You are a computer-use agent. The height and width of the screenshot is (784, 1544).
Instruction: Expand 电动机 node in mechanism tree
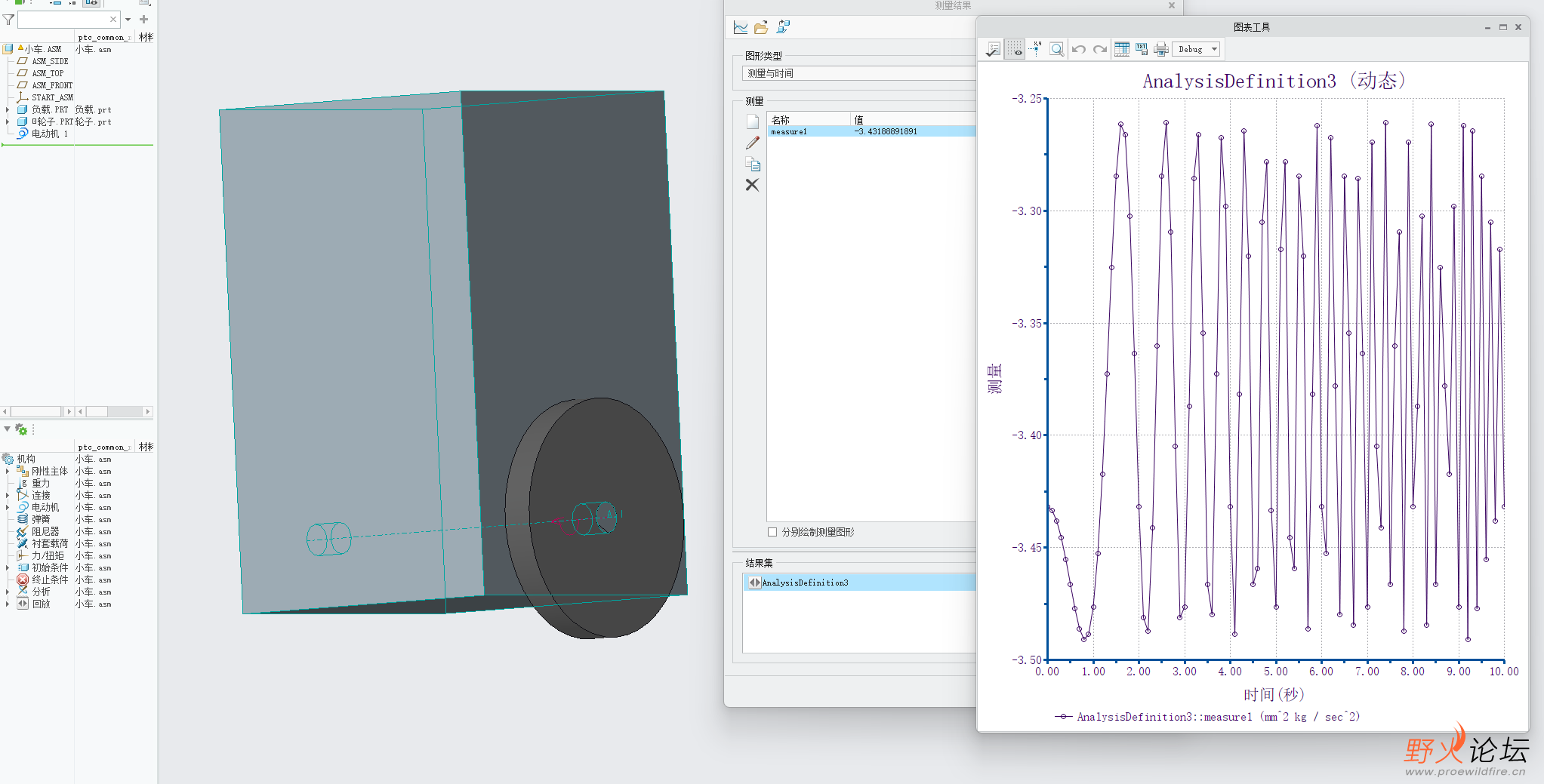coord(8,508)
